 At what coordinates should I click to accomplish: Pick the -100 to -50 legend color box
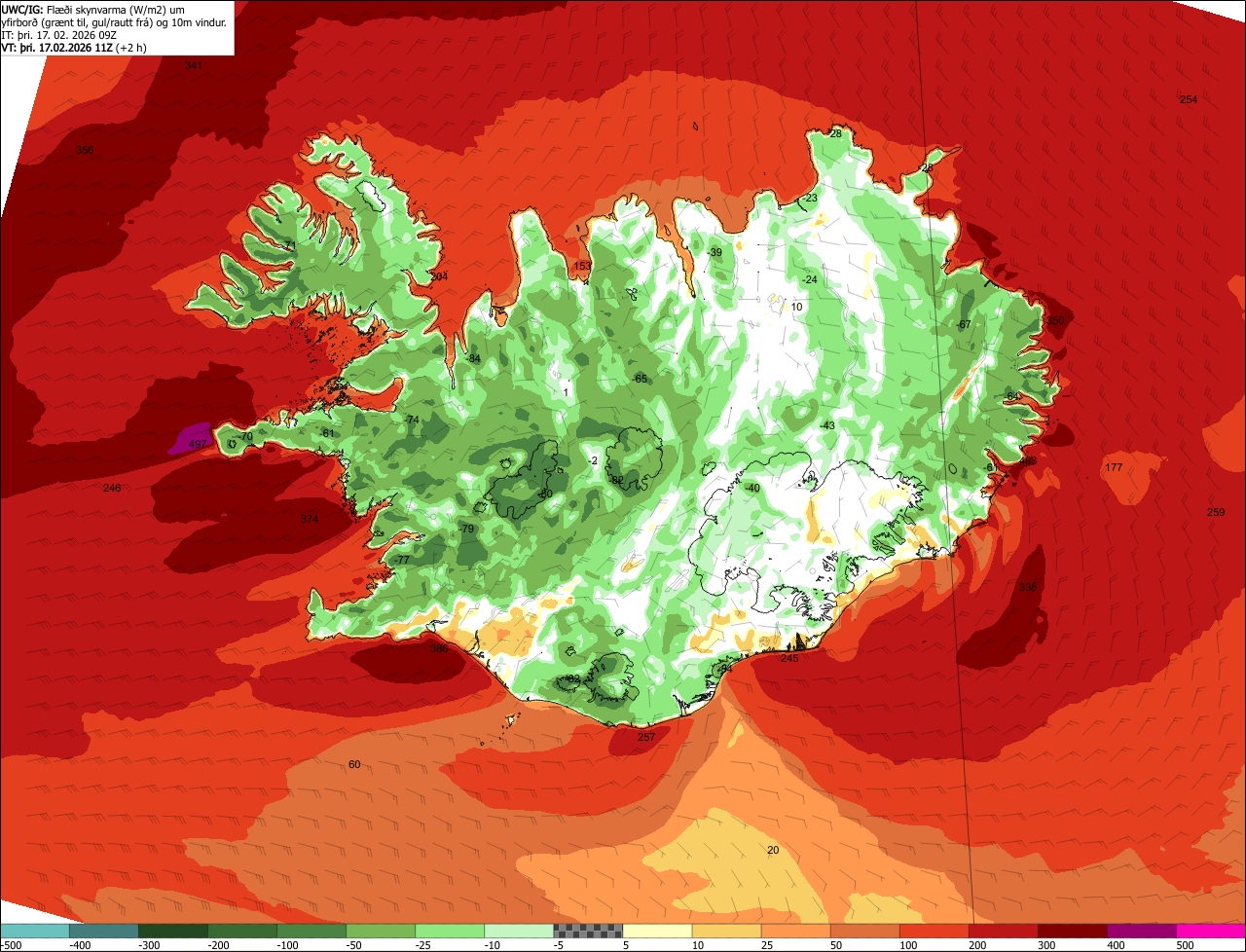pos(311,931)
